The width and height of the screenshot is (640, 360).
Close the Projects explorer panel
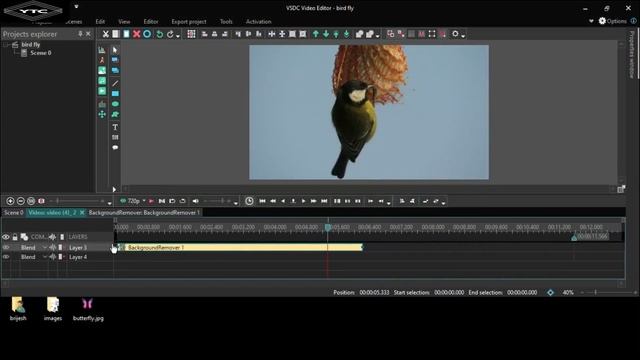[88, 34]
